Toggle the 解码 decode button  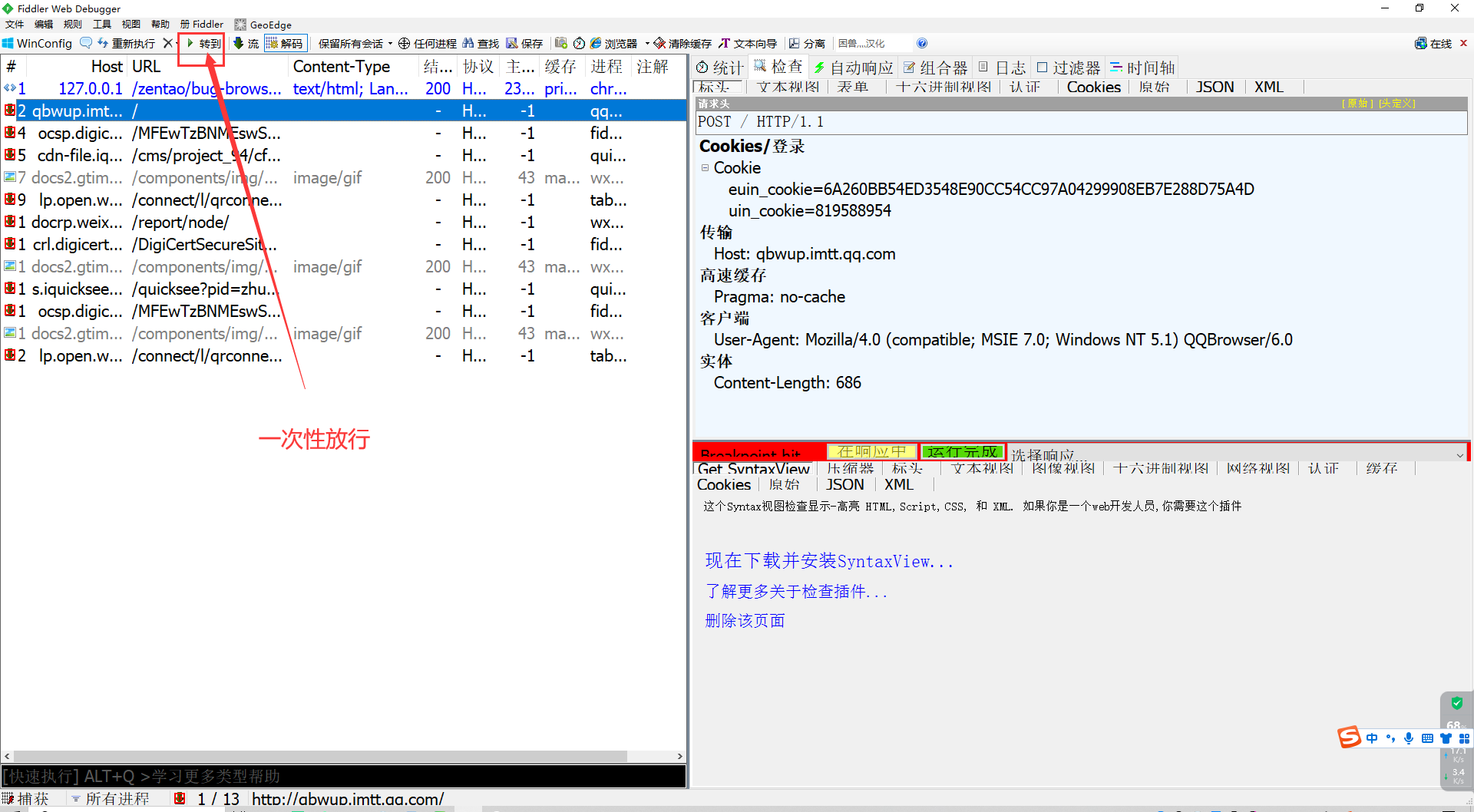pos(285,44)
